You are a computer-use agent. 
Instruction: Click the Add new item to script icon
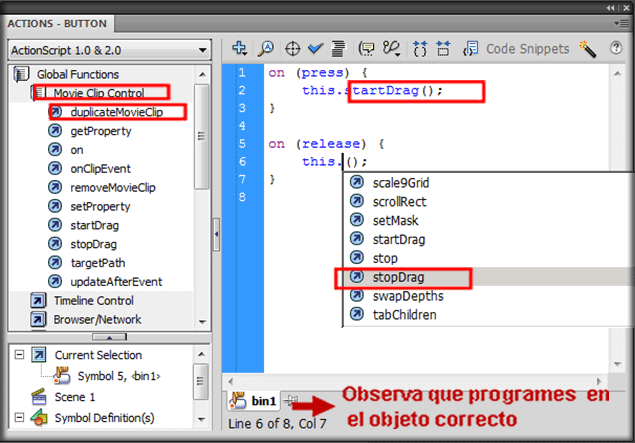coord(239,48)
